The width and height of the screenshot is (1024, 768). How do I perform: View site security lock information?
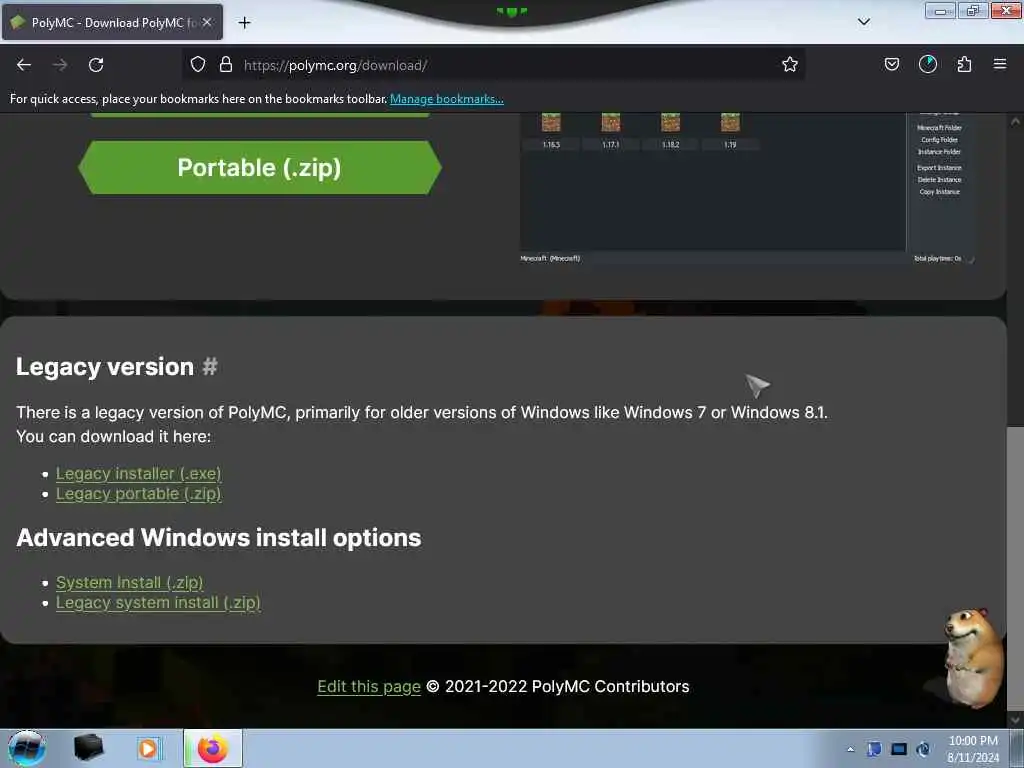tap(226, 65)
